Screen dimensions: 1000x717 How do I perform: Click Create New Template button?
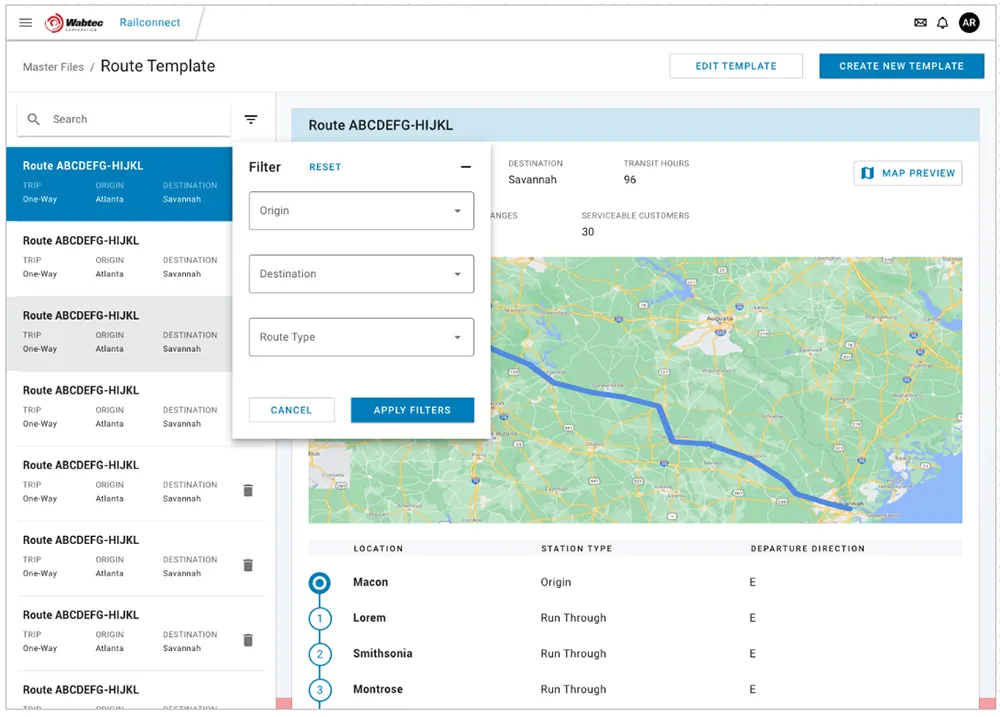tap(901, 66)
